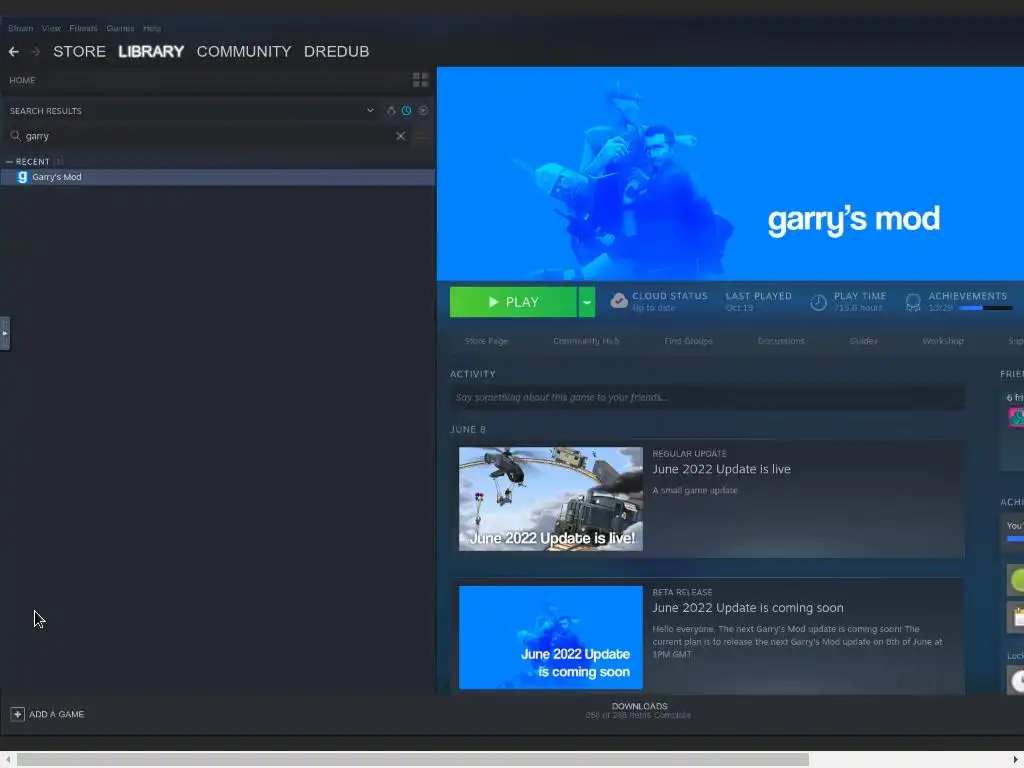Image resolution: width=1024 pixels, height=768 pixels.
Task: Open the Workshop link
Action: click(942, 341)
